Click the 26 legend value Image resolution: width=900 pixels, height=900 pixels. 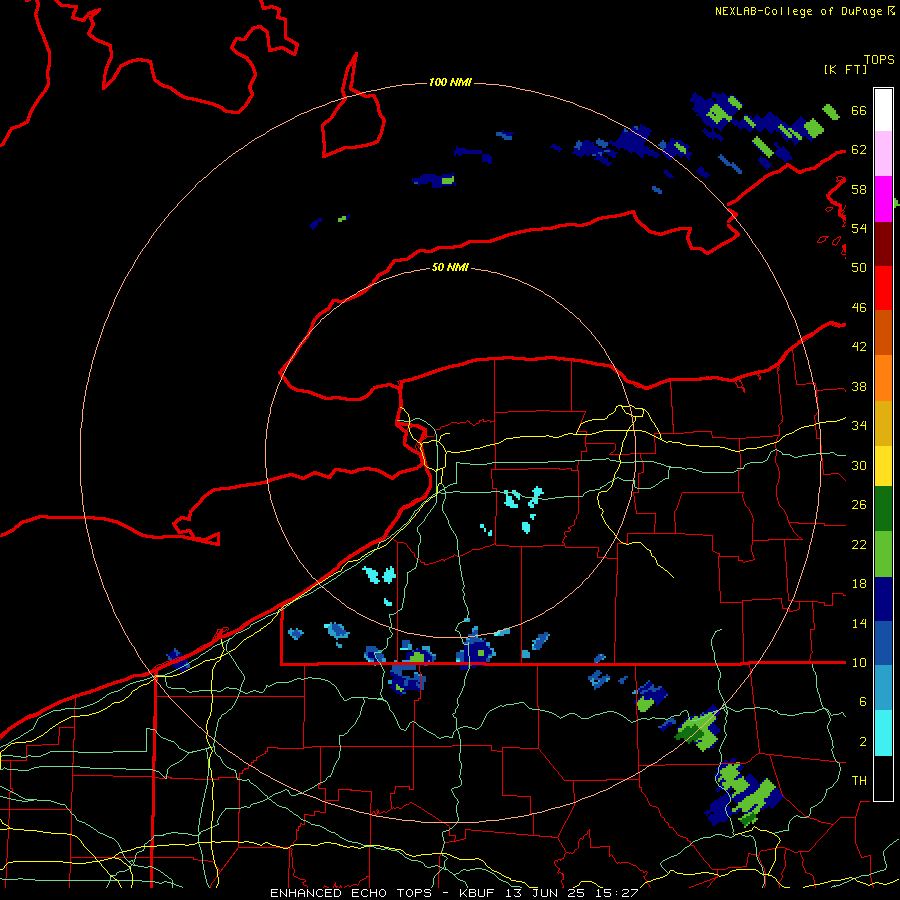pyautogui.click(x=859, y=505)
